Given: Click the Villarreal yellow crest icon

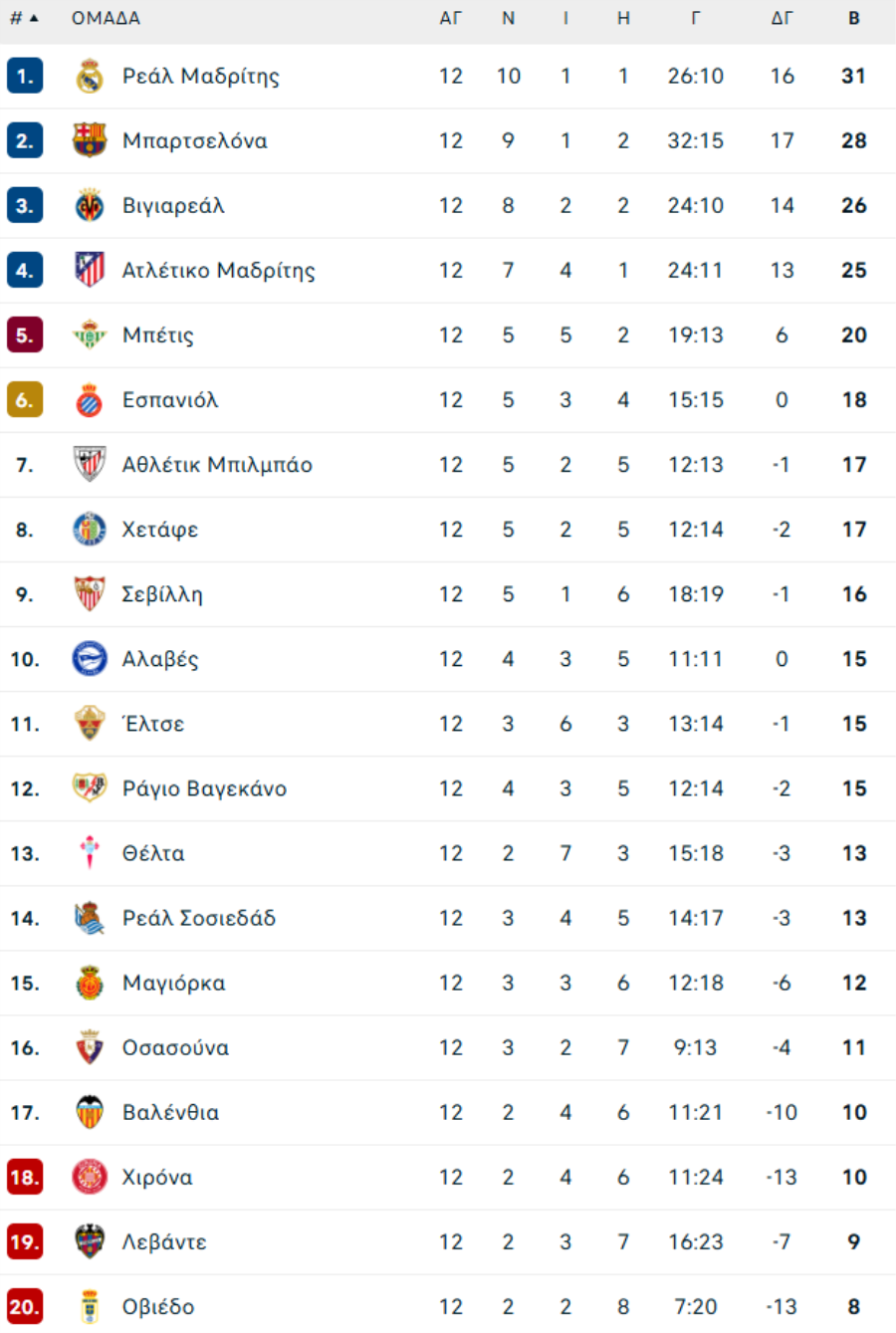Looking at the screenshot, I should tap(90, 206).
